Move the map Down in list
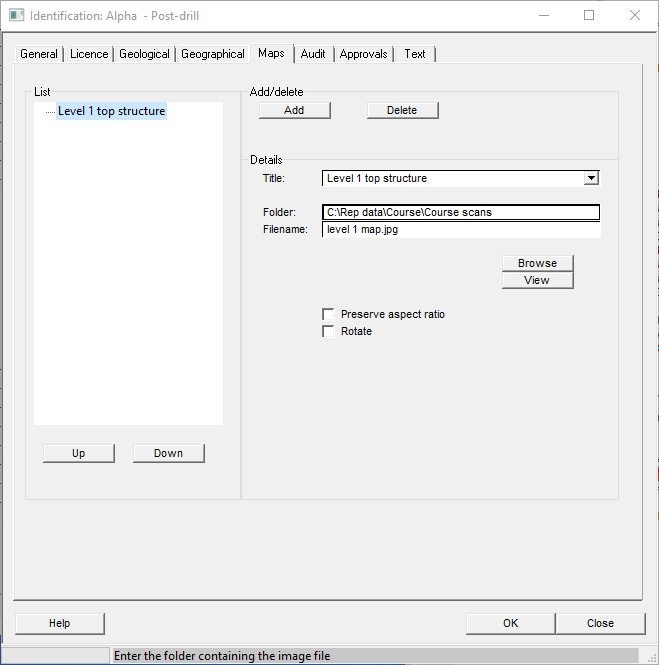 click(x=168, y=453)
